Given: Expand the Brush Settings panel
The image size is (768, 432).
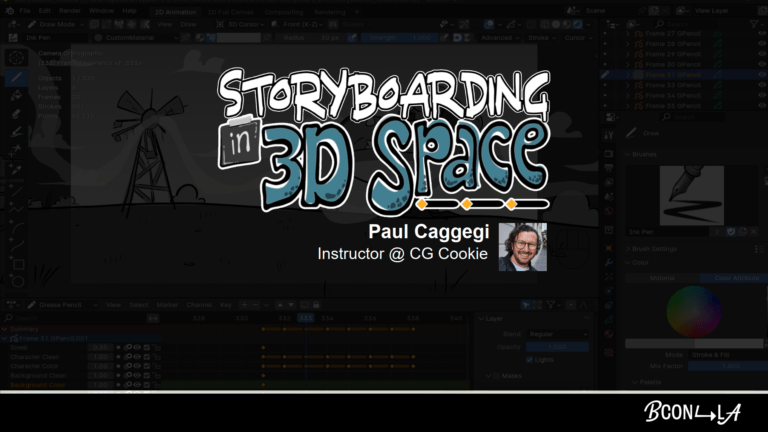Looking at the screenshot, I should tap(654, 249).
